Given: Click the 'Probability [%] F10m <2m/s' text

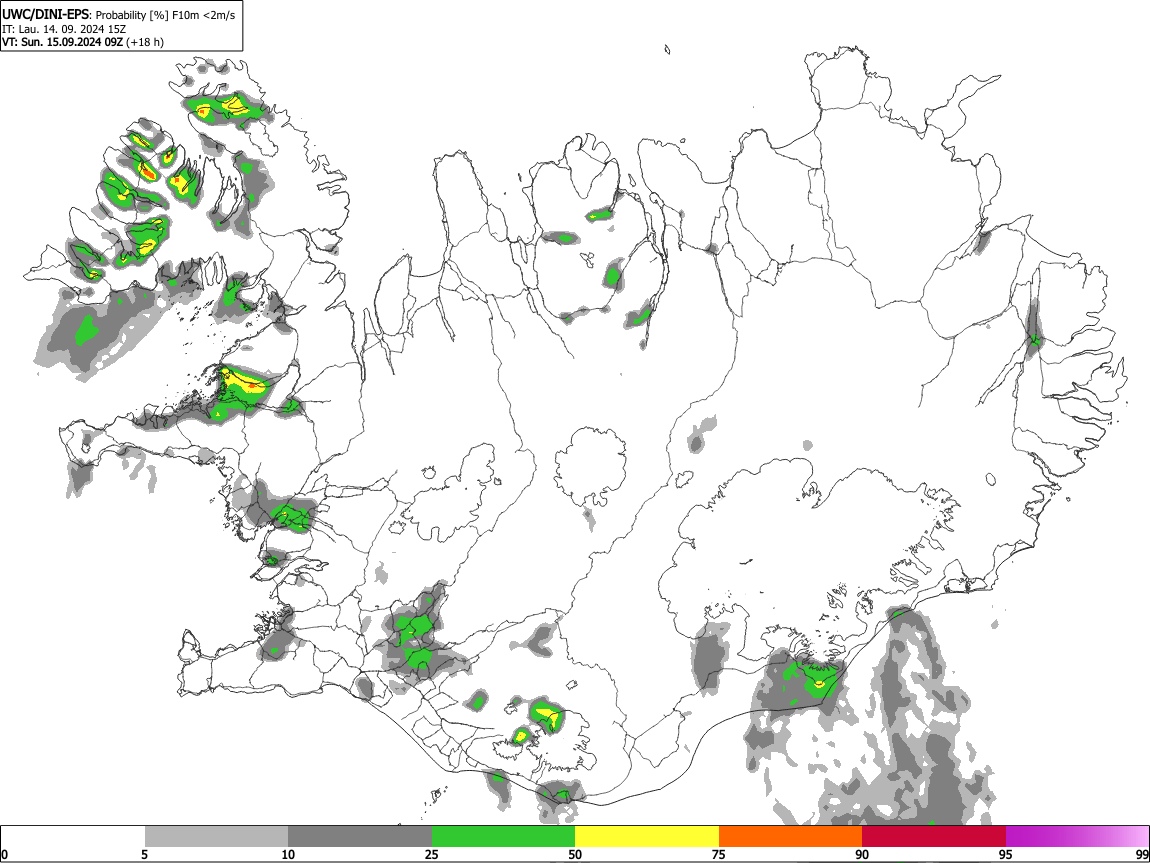Looking at the screenshot, I should click(x=166, y=15).
